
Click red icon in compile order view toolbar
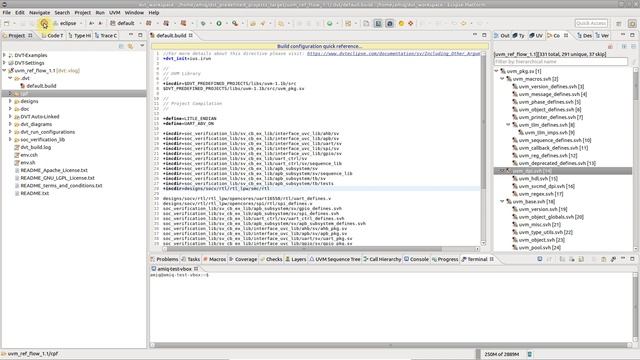pos(610,47)
